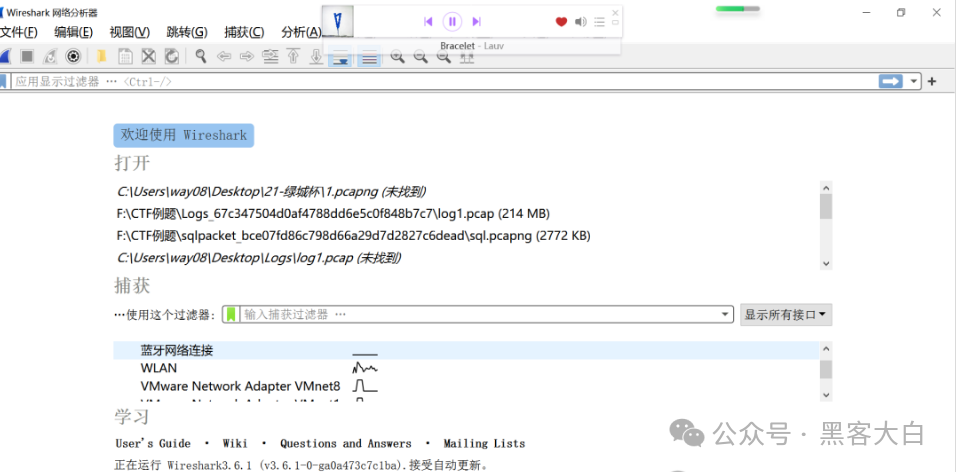
Task: Select the WLAN interface
Action: coord(159,368)
